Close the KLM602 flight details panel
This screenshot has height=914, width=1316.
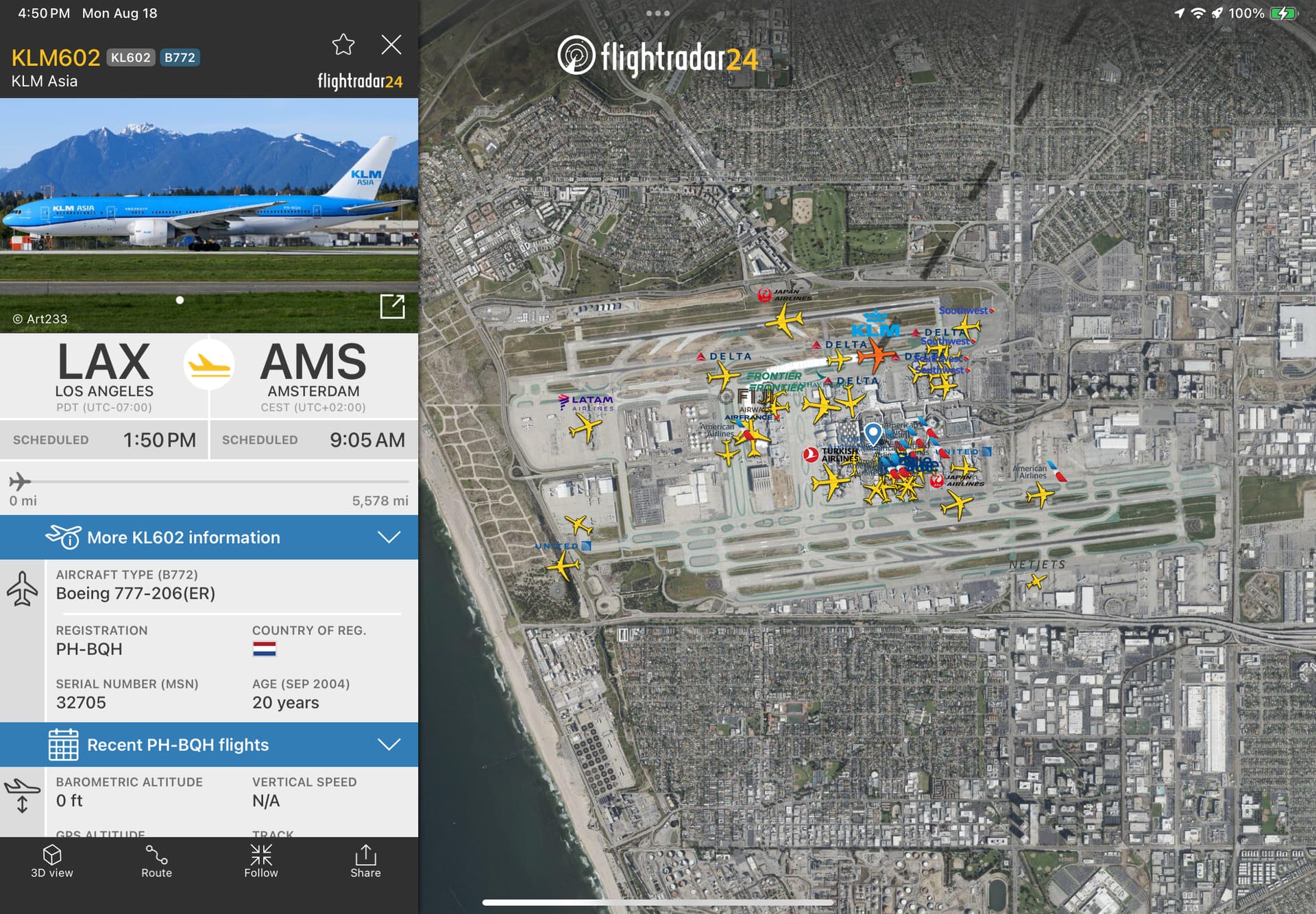(391, 45)
